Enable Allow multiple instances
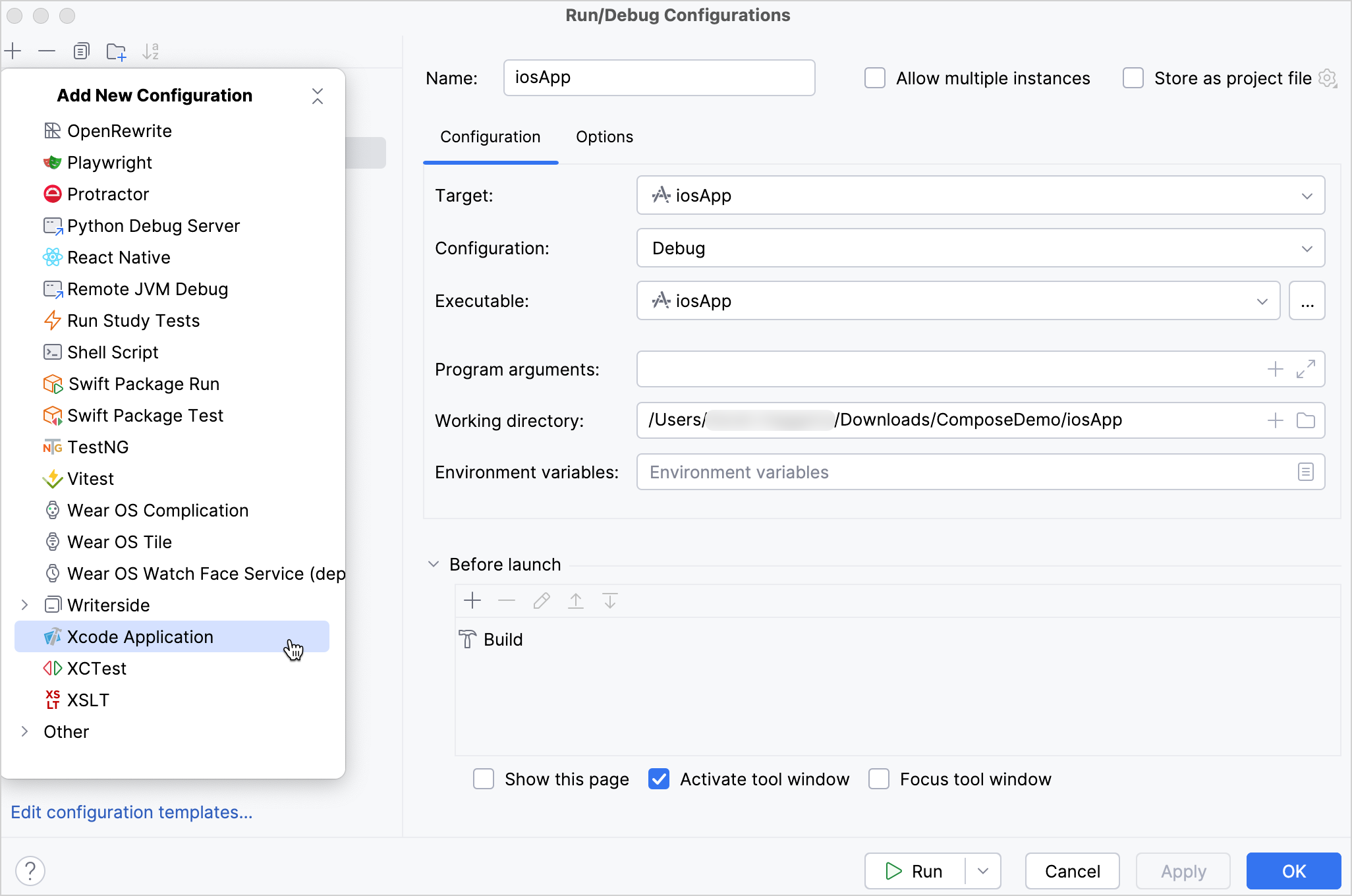Viewport: 1352px width, 896px height. click(x=874, y=78)
